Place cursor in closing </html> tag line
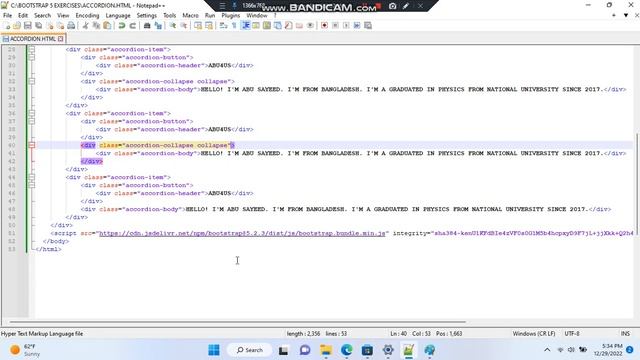Image resolution: width=640 pixels, height=360 pixels. 49,249
